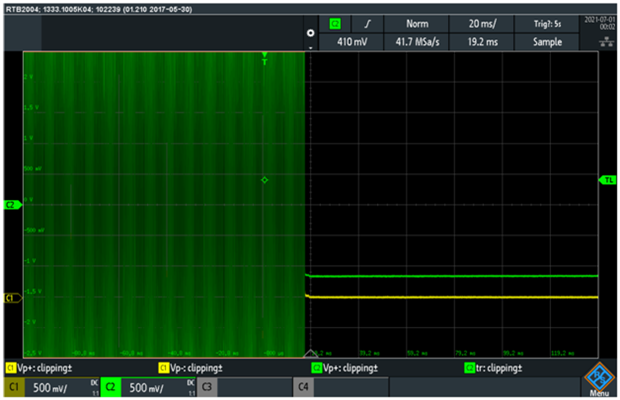620x400 pixels.
Task: Select the C1 Vp+: clipping measurement
Action: [x=39, y=368]
